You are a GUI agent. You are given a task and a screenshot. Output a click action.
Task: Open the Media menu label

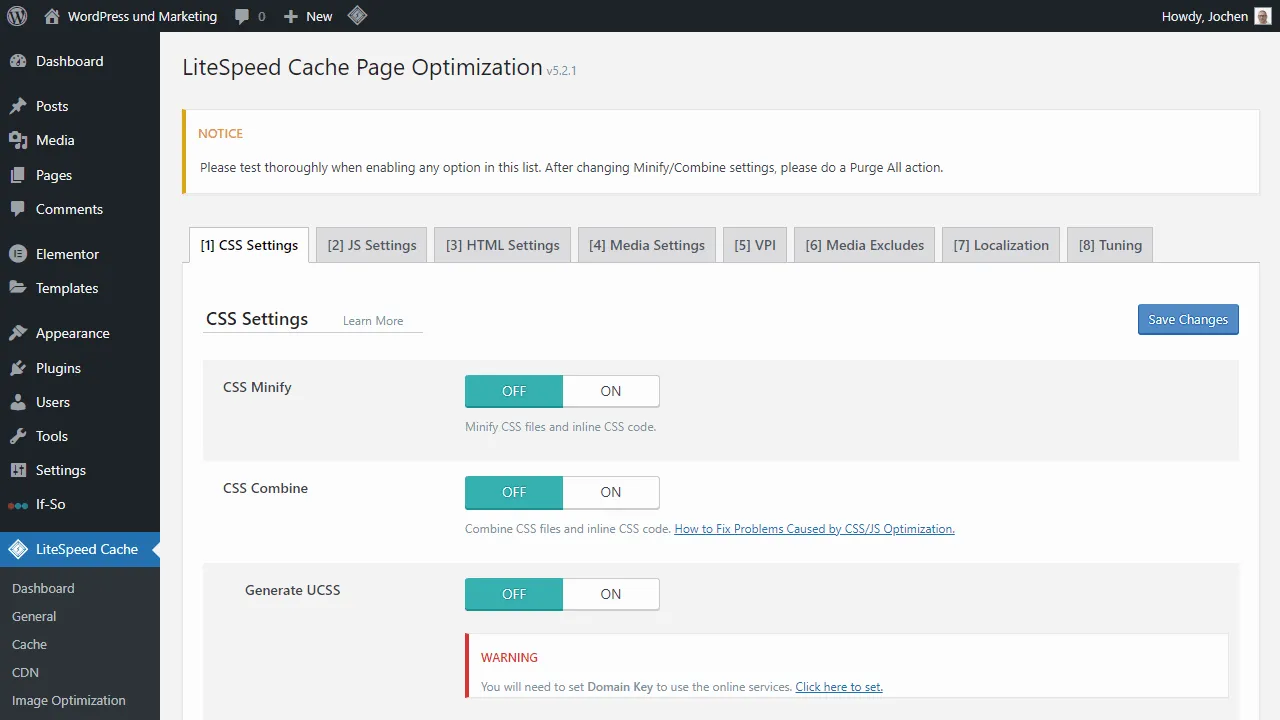point(55,140)
